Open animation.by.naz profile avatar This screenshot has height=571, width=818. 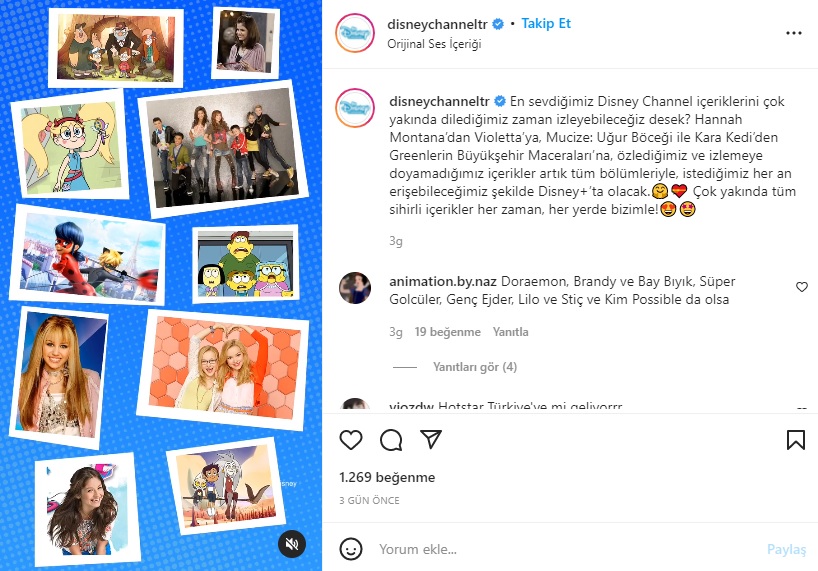(355, 288)
